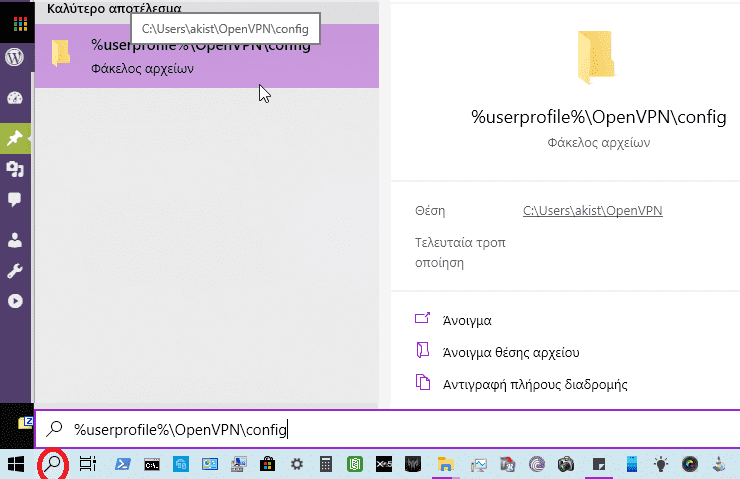Screen dimensions: 740x479
Task: Open the purple Tor browser taskbar icon
Action: tap(537, 464)
